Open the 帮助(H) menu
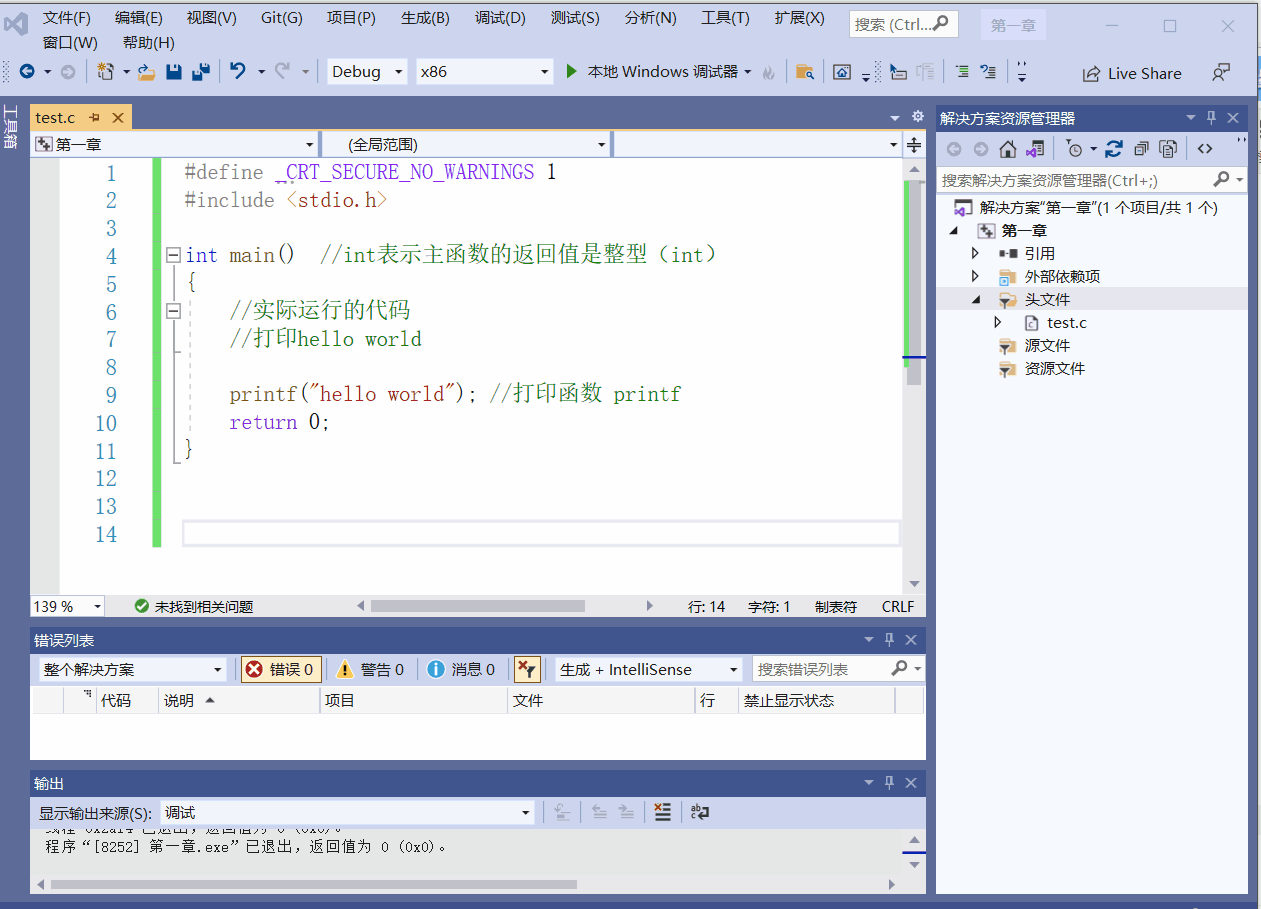Image resolution: width=1261 pixels, height=909 pixels. click(149, 42)
